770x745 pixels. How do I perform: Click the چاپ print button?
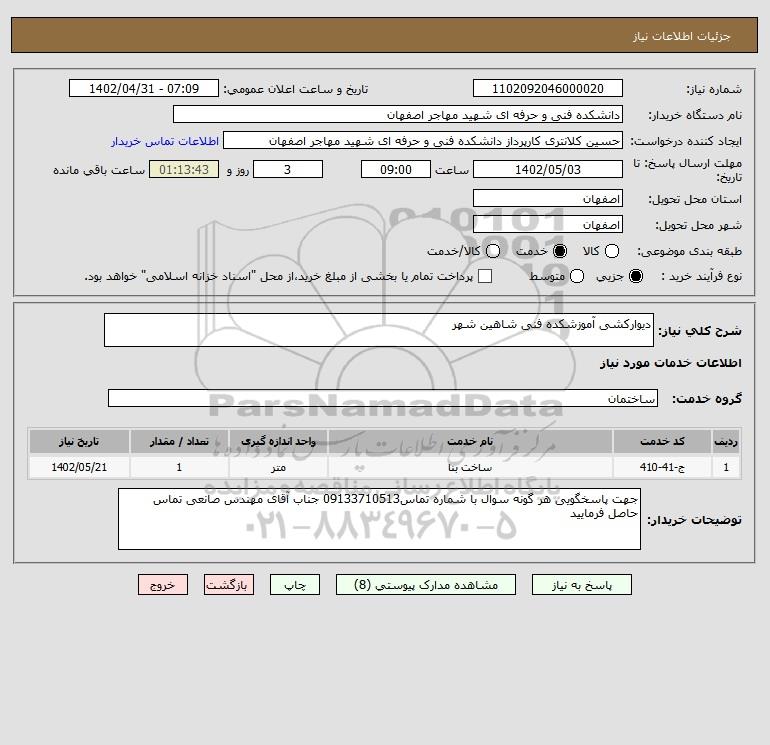(295, 585)
